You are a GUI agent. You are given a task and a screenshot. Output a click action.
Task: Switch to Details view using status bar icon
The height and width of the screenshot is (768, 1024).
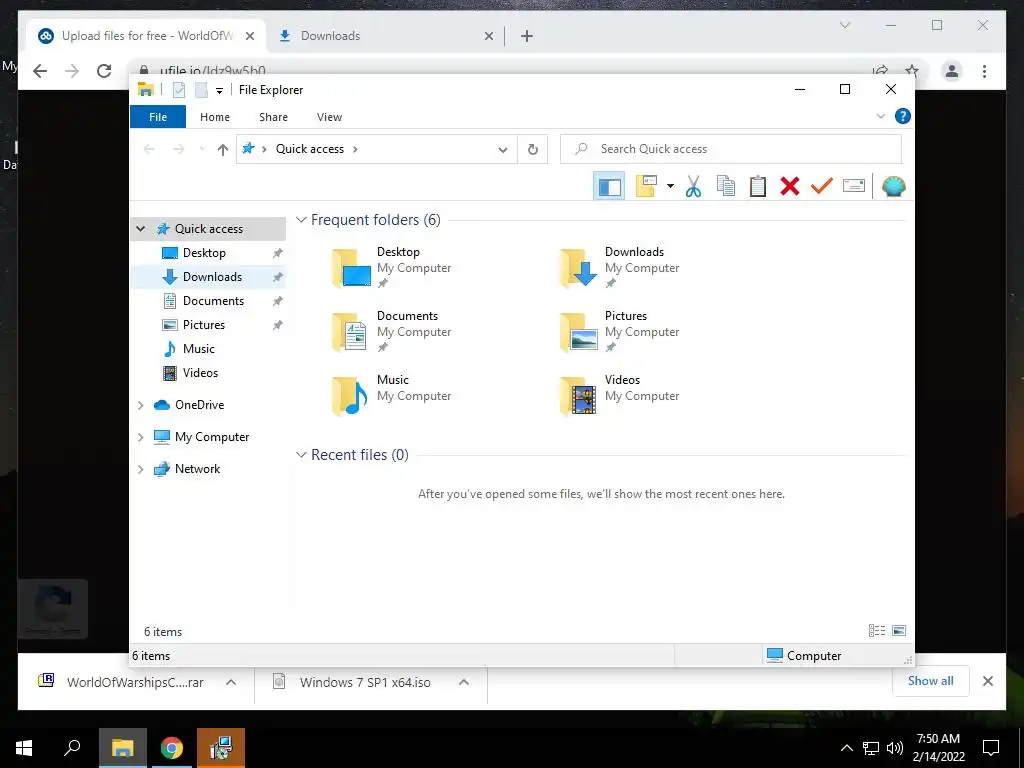tap(876, 631)
